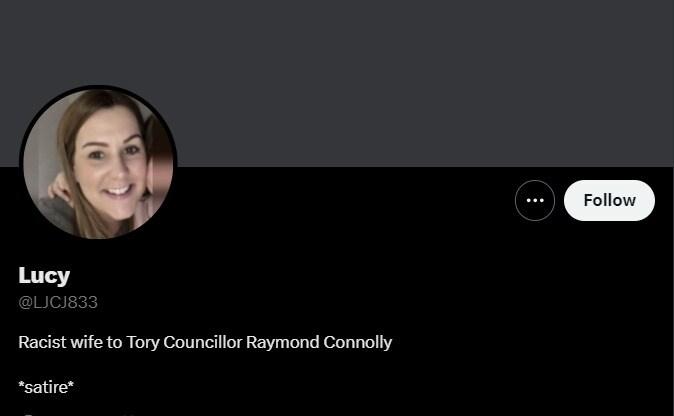Viewport: 674px width, 416px height.
Task: Tap the ellipsis icon beside Follow
Action: tap(535, 200)
